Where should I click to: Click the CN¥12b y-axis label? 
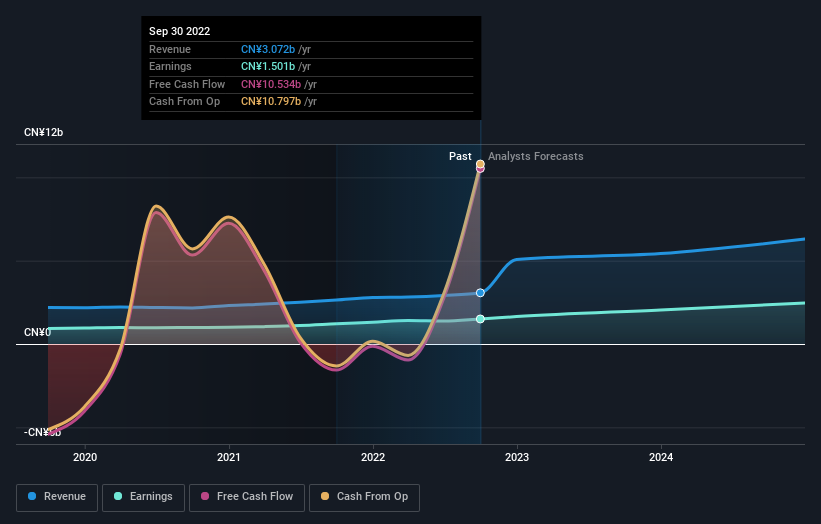(43, 132)
